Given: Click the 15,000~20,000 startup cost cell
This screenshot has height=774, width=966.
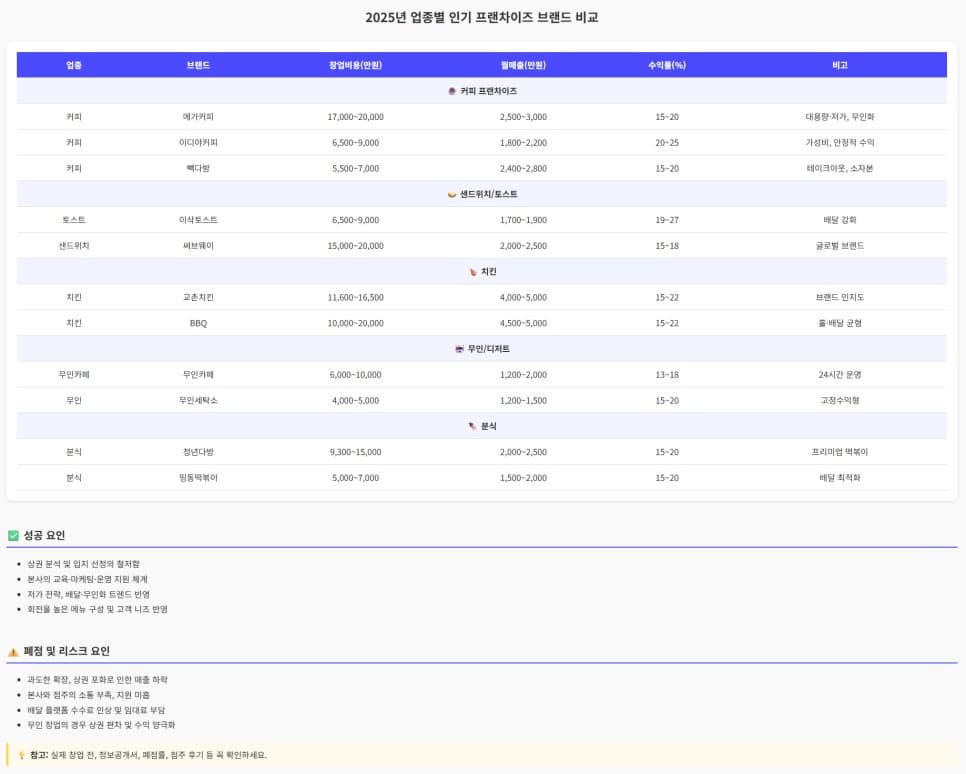Looking at the screenshot, I should tap(355, 246).
